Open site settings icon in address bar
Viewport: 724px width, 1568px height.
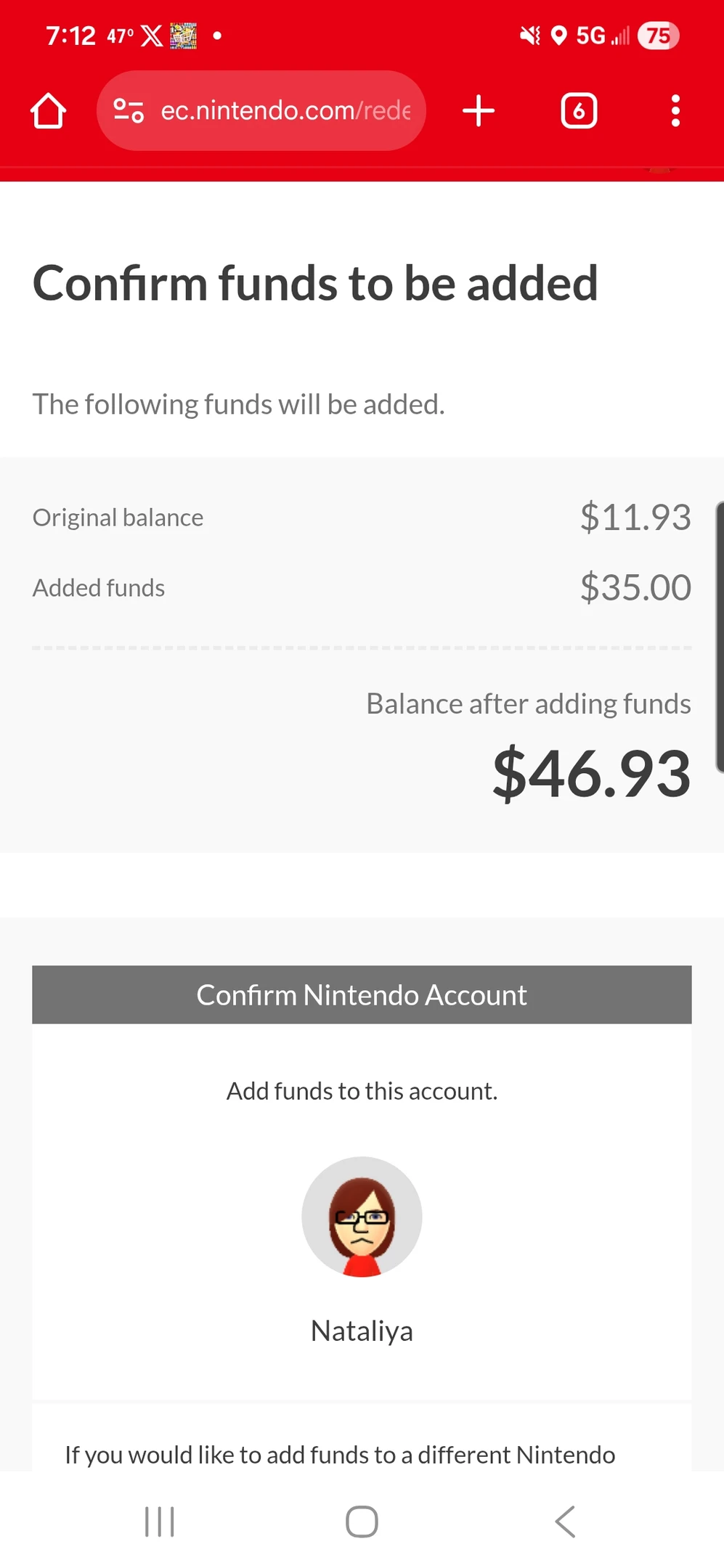(x=129, y=110)
